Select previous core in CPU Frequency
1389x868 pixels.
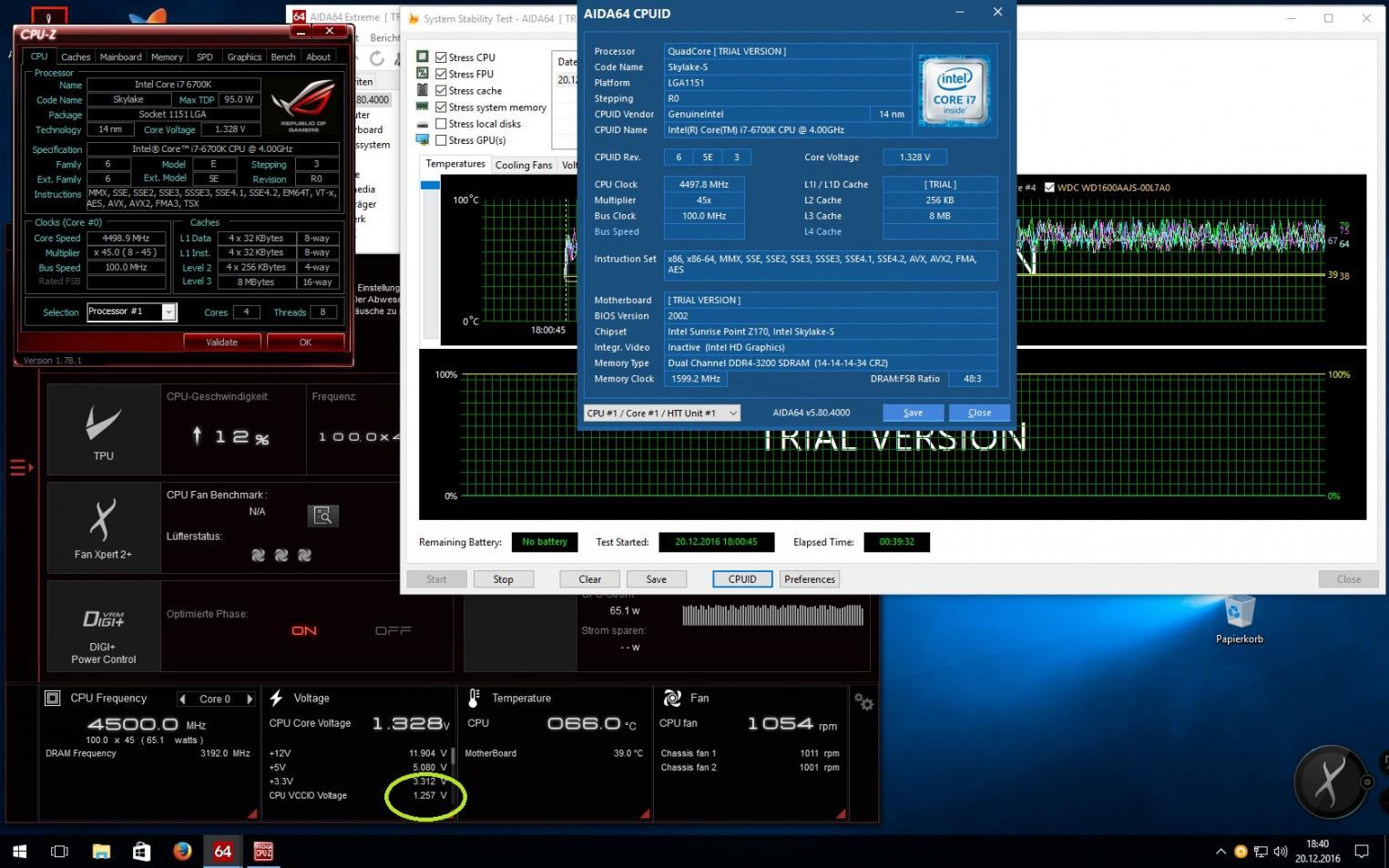click(182, 699)
